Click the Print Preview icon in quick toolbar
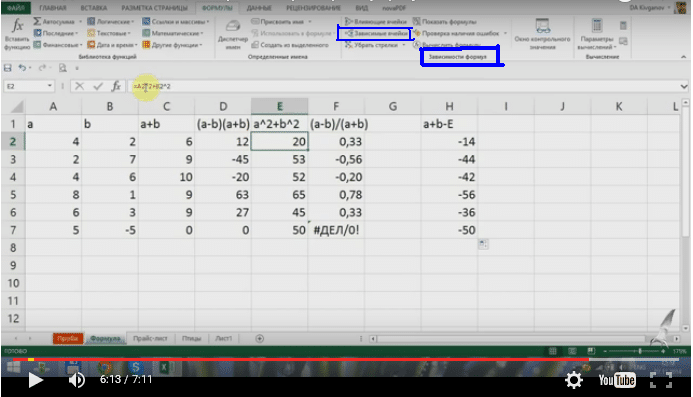Screen dimensions: 693x397 pos(63,68)
